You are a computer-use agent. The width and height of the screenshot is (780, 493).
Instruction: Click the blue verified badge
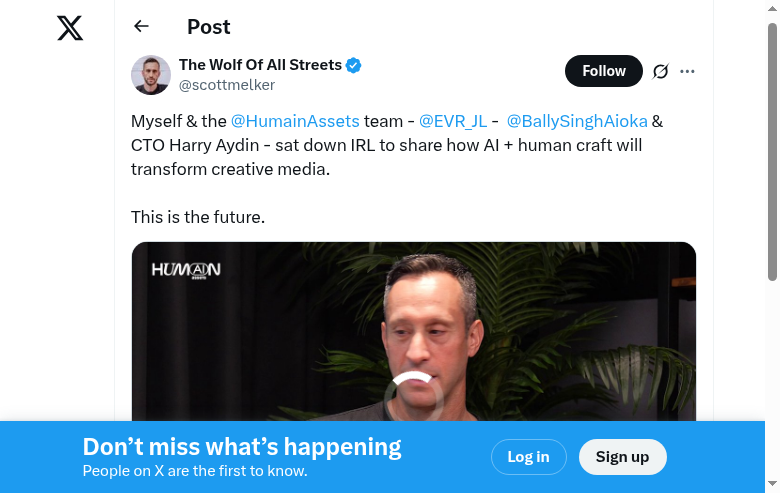click(354, 66)
